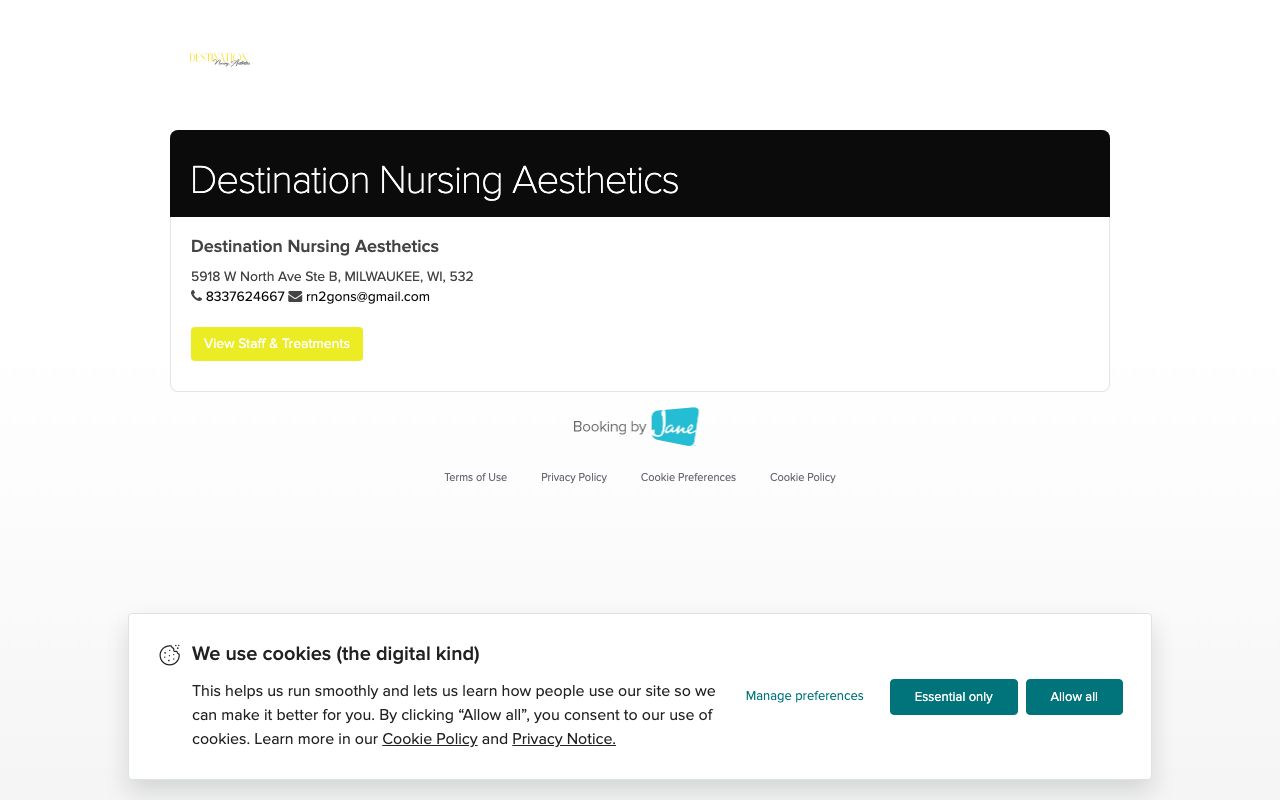Click the underlined 'Cookie Policy' link in banner text
This screenshot has width=1280, height=800.
point(429,739)
